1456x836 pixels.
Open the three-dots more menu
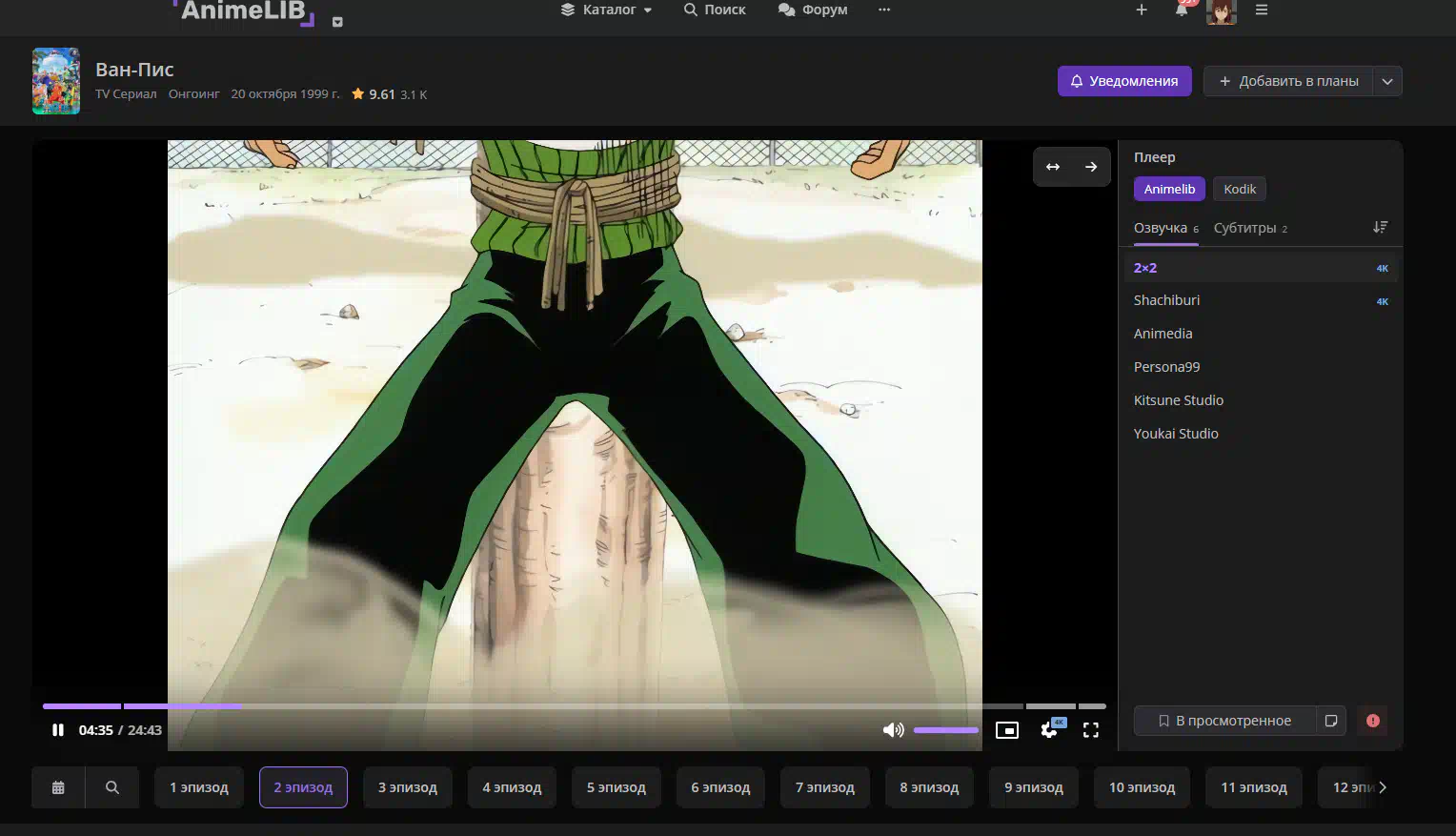click(x=884, y=10)
